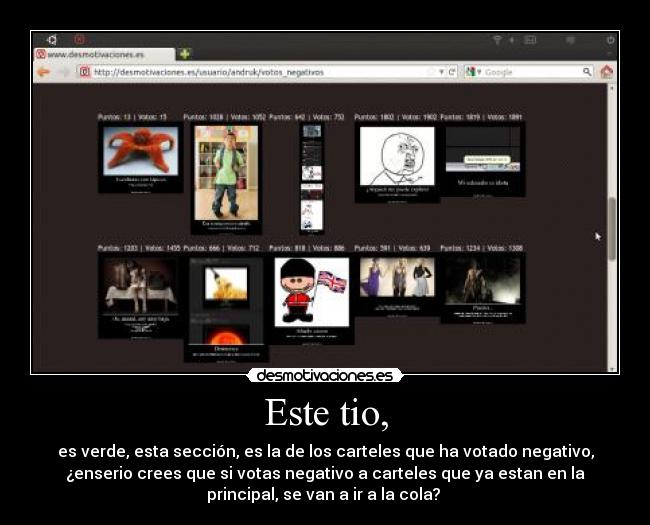Open the Google search engine dropdown
Viewport: 650px width, 525px height.
(x=474, y=72)
